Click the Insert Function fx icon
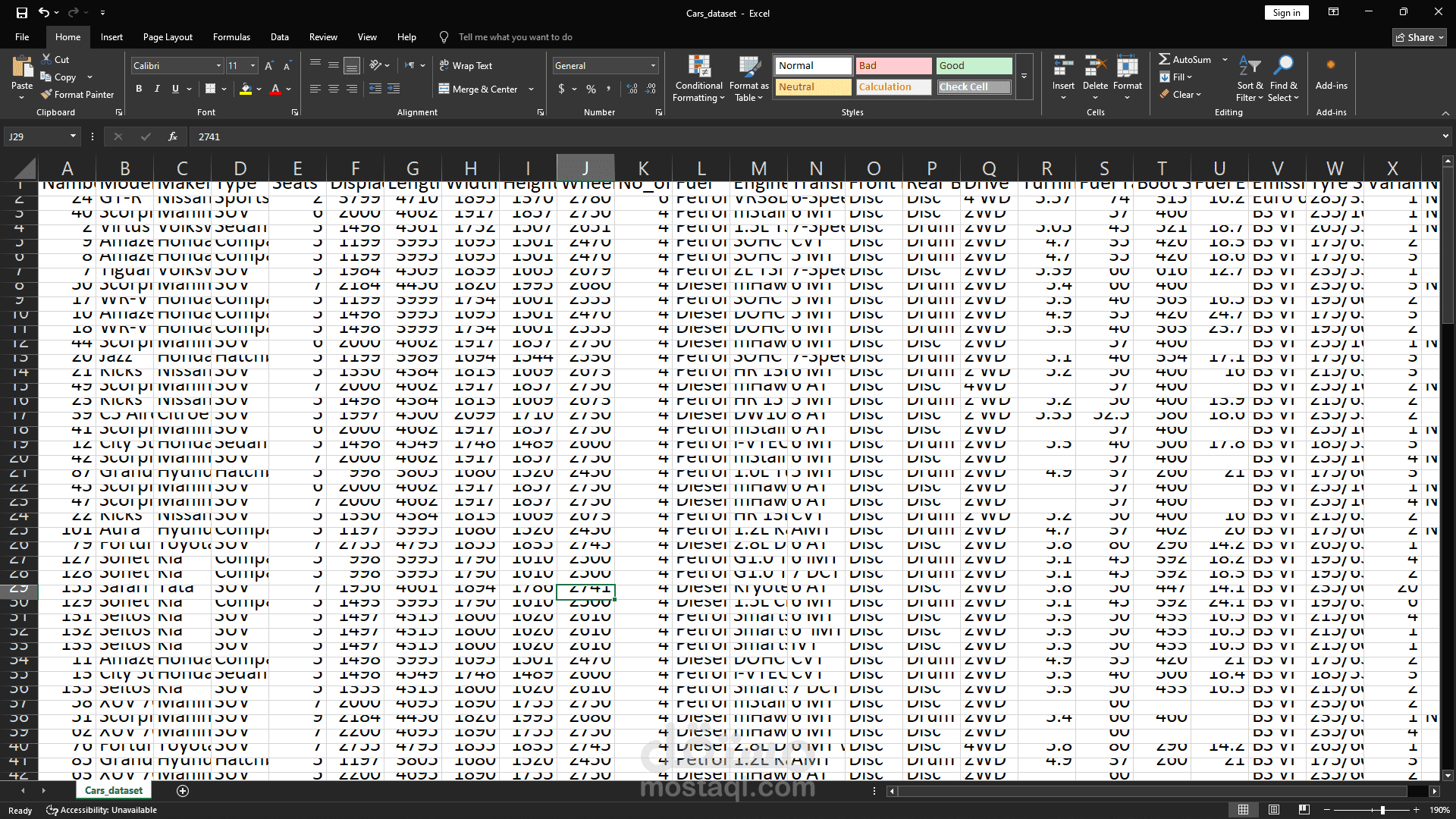Image resolution: width=1456 pixels, height=819 pixels. (x=173, y=136)
